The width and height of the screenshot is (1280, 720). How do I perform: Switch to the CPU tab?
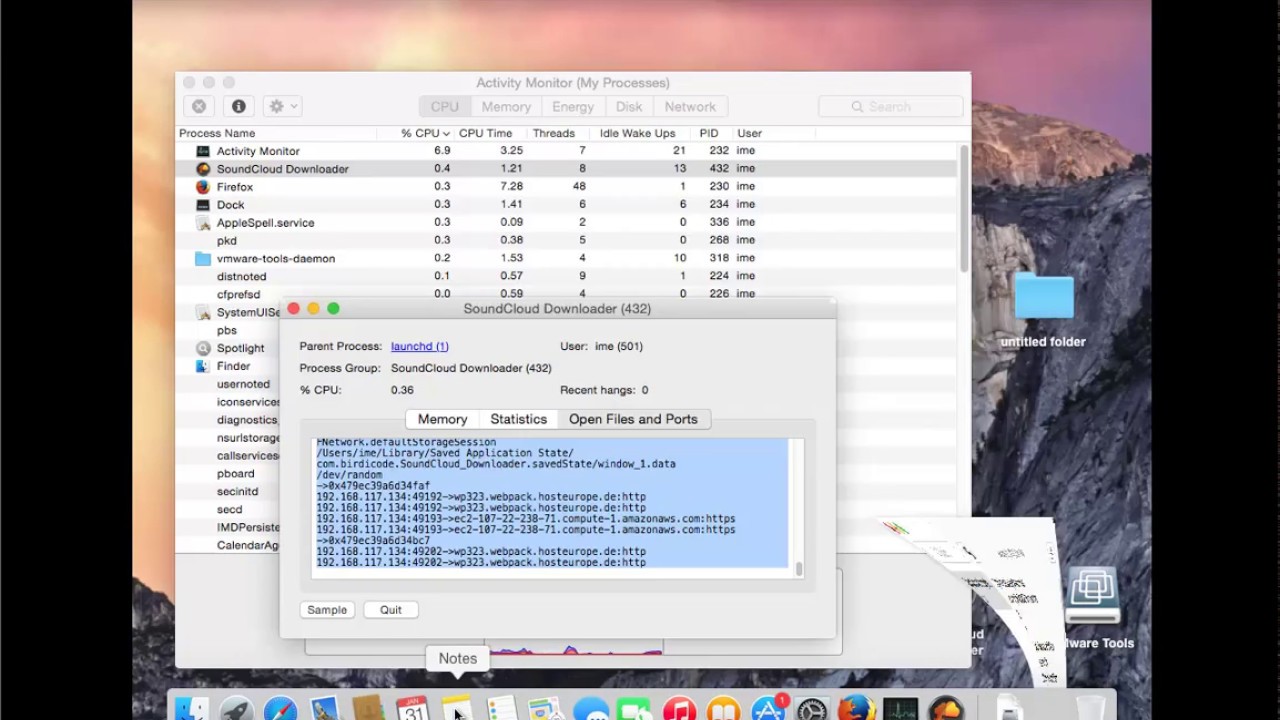445,107
